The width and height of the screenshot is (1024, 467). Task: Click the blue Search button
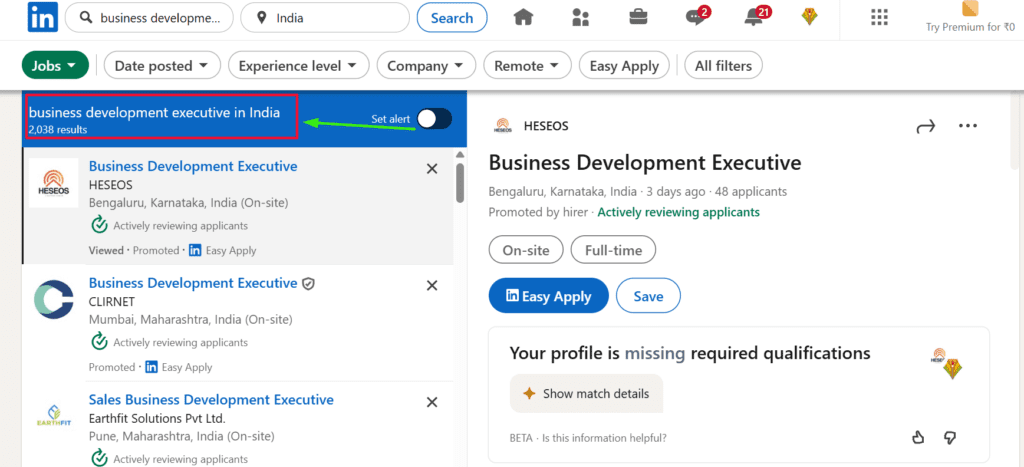click(x=452, y=18)
